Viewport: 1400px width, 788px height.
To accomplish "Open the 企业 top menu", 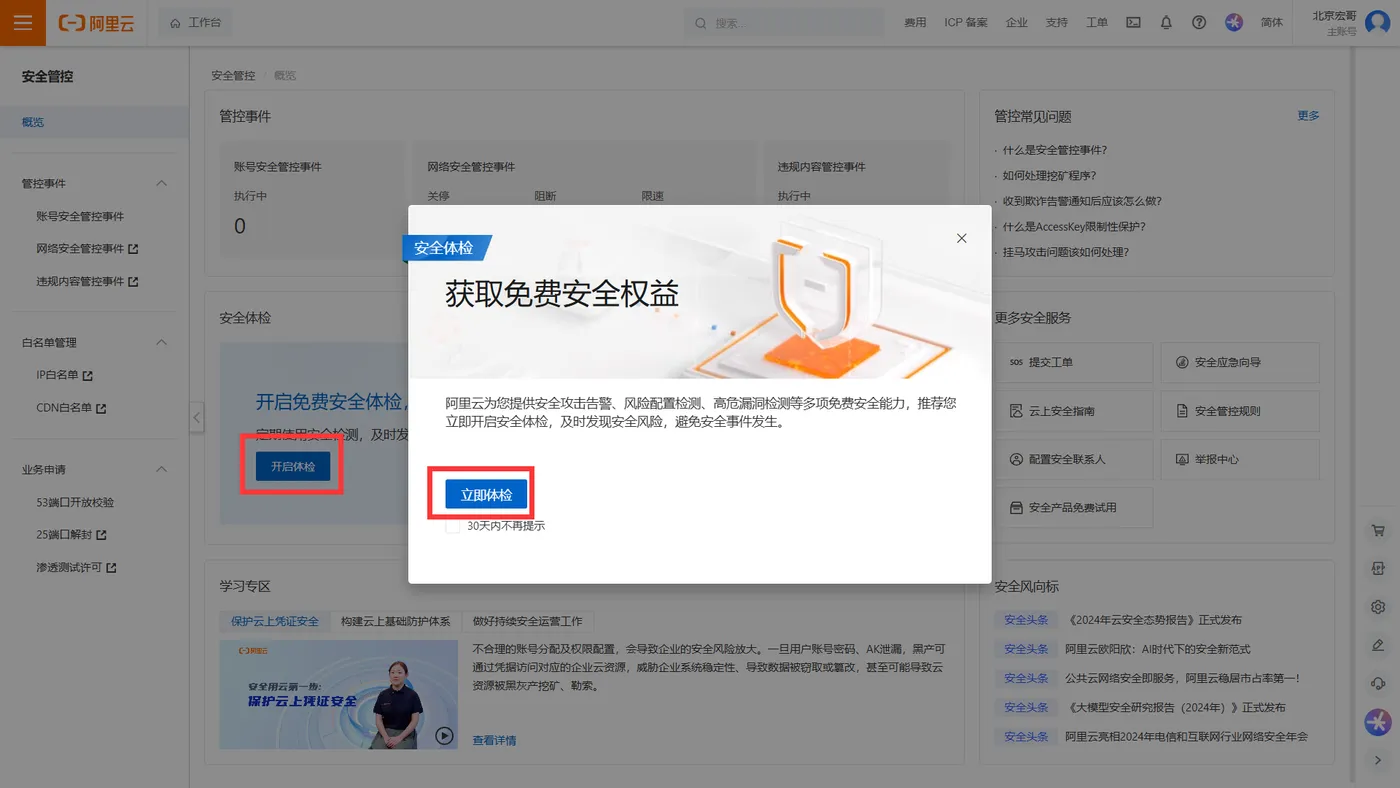I will [x=1017, y=22].
